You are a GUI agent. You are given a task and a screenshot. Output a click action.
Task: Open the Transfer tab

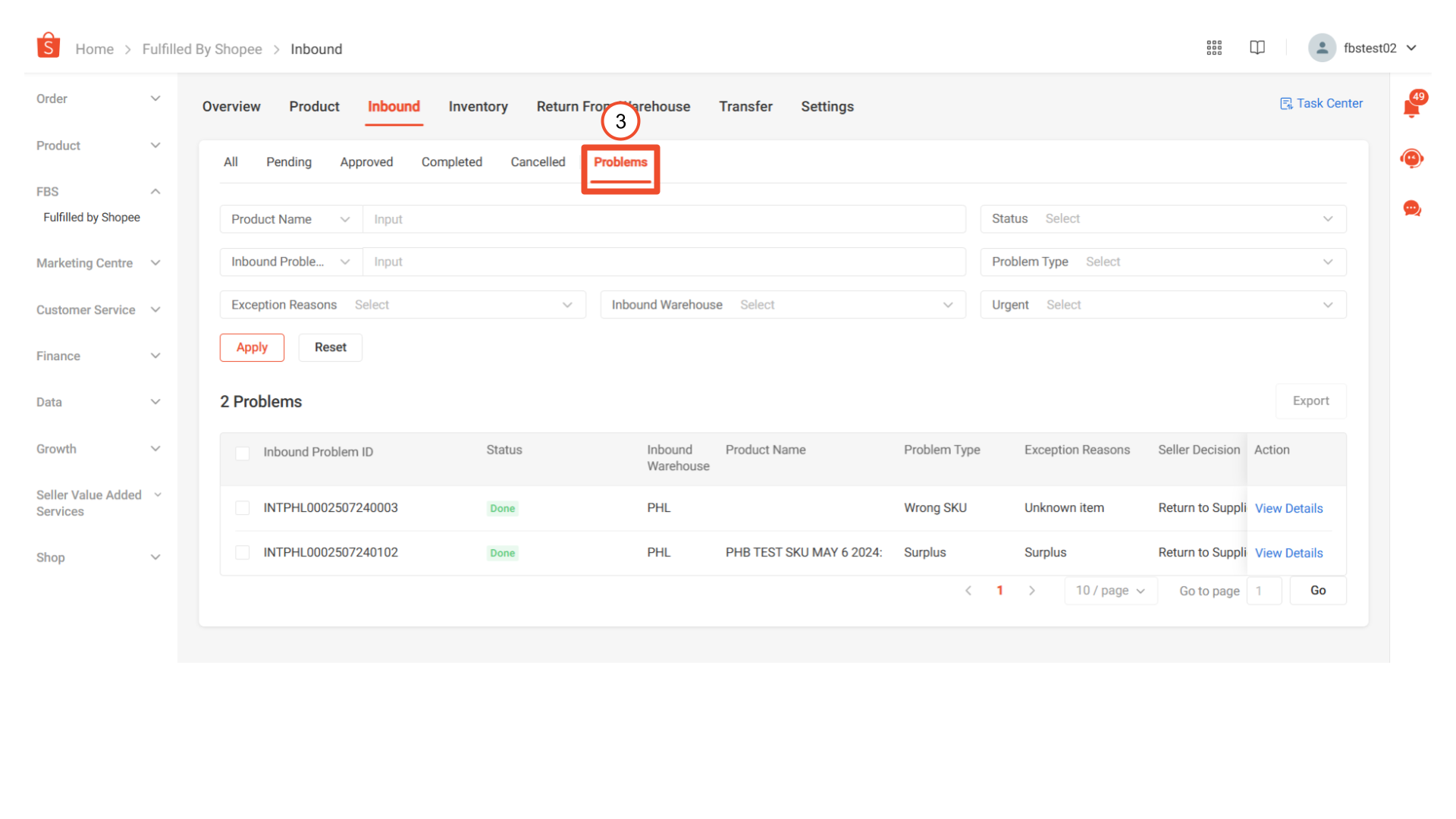tap(745, 107)
